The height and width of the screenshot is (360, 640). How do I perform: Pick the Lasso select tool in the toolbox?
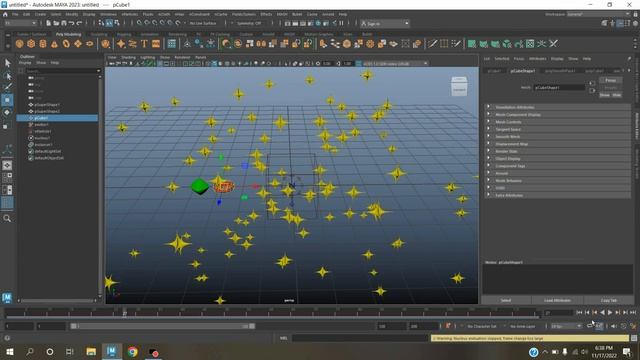[x=7, y=76]
